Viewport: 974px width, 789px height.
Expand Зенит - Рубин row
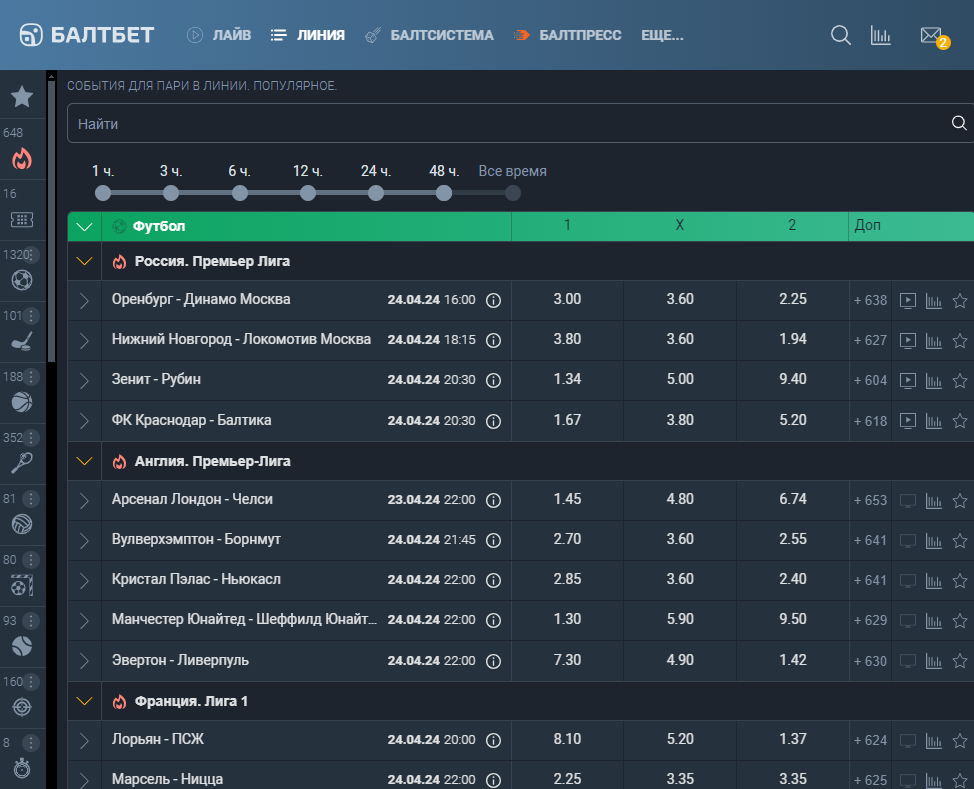(84, 381)
